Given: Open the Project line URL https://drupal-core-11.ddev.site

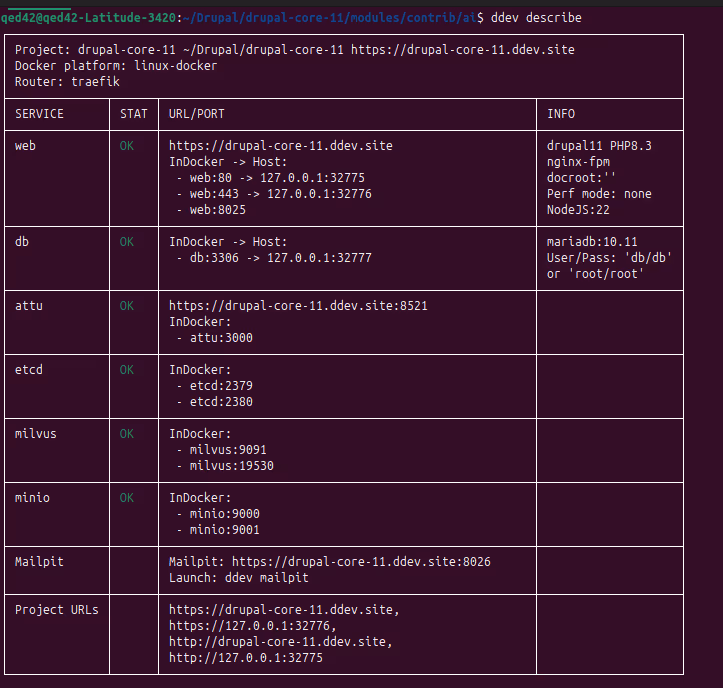Looking at the screenshot, I should (x=462, y=50).
